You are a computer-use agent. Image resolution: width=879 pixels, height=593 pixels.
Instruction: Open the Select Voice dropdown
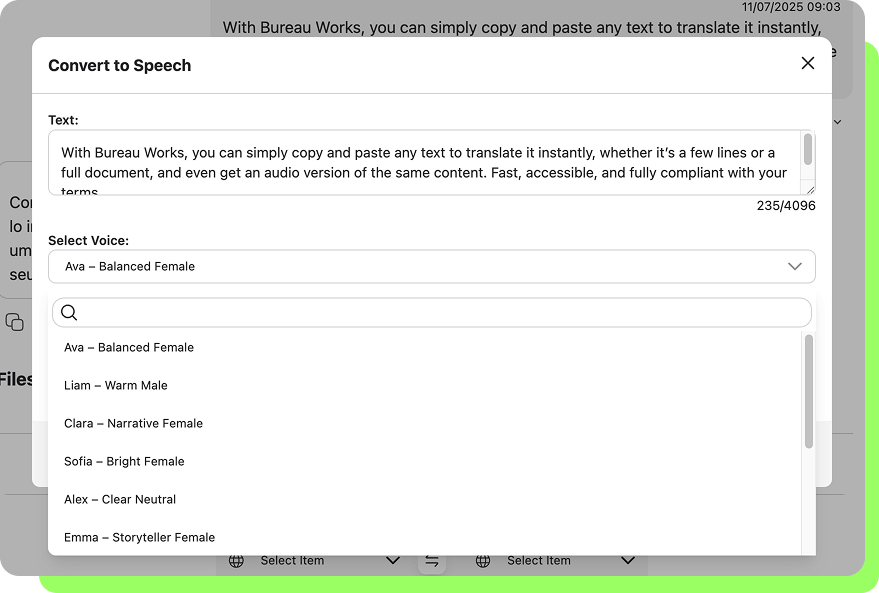pos(431,266)
